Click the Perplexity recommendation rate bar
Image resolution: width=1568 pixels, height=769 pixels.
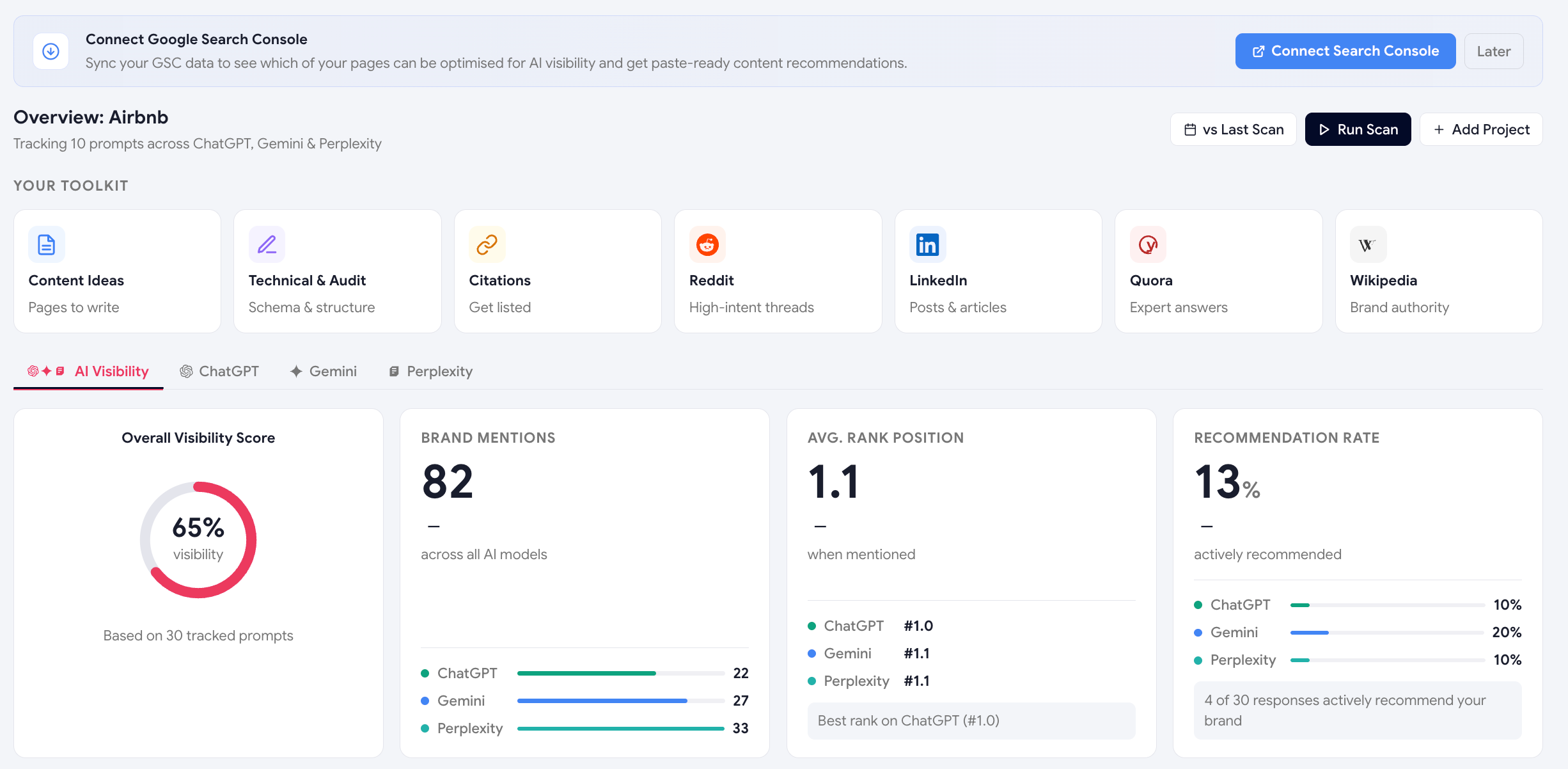coord(1387,660)
